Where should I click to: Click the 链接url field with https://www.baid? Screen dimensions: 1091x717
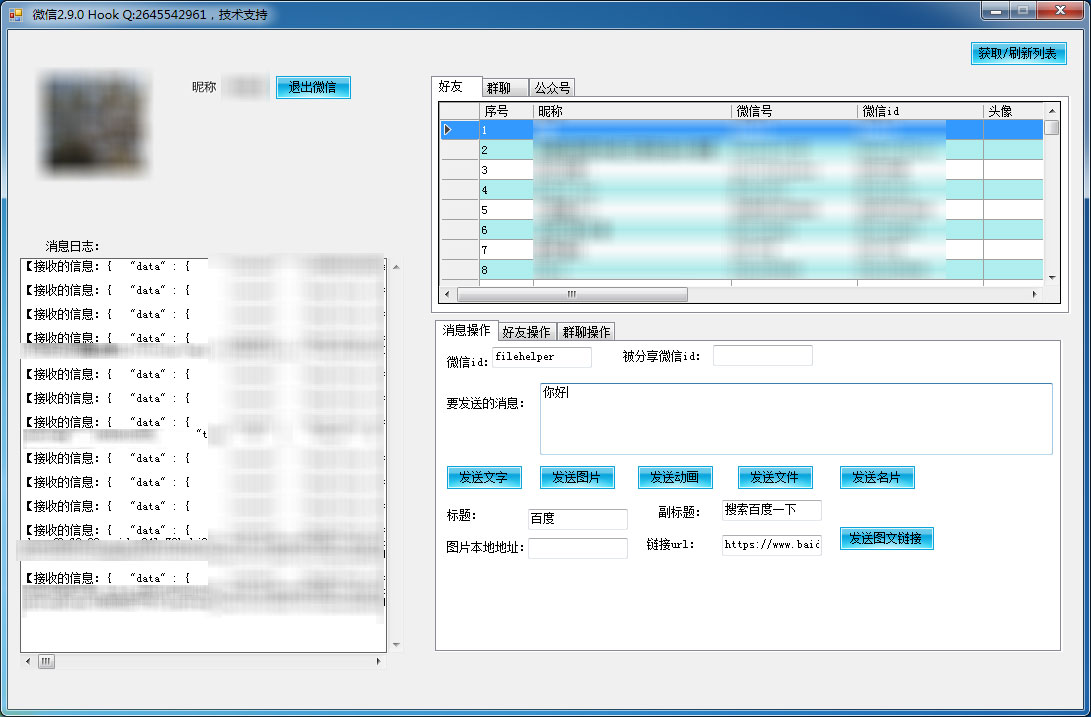click(772, 544)
